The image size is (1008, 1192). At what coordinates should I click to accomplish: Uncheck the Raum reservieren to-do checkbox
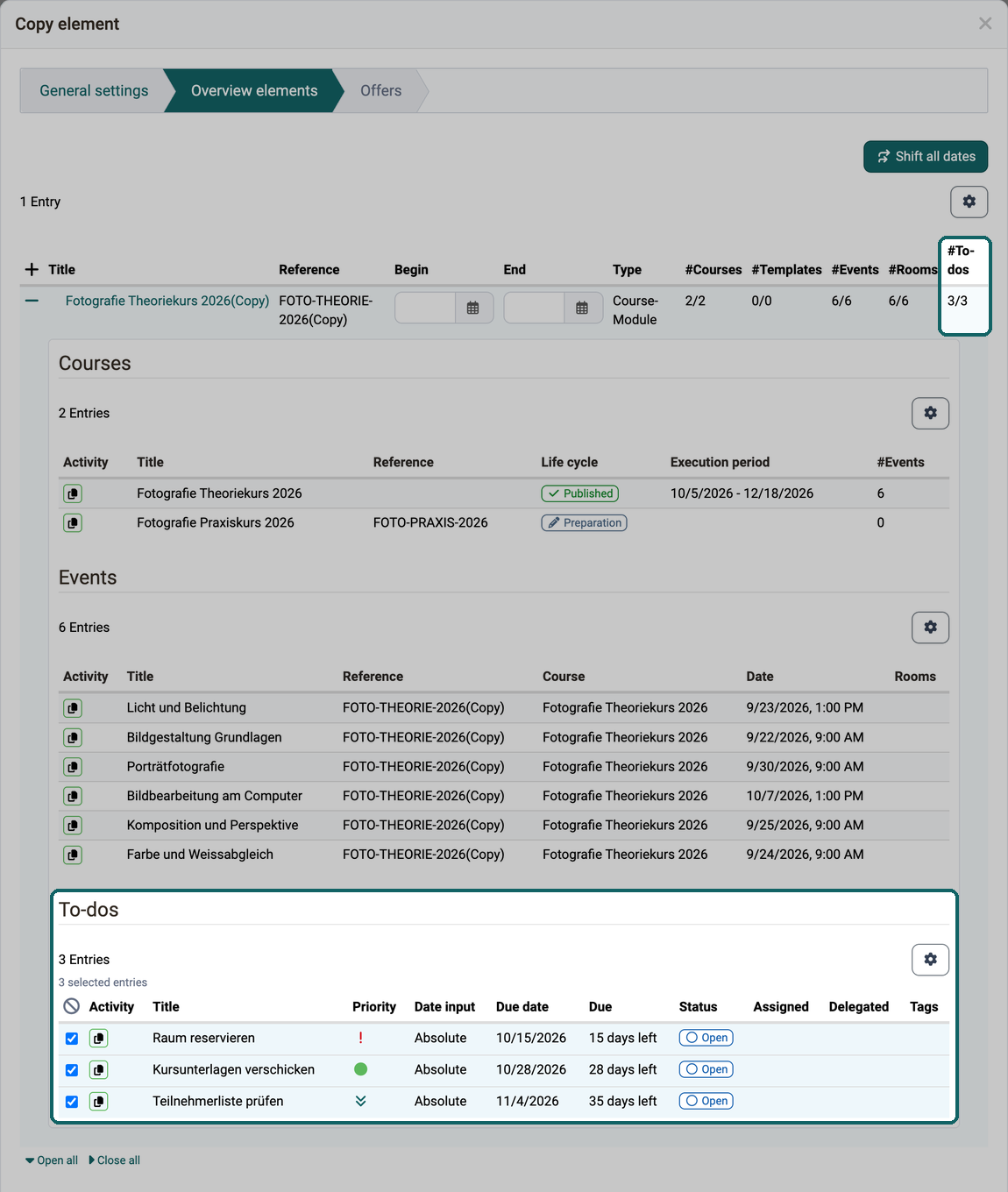72,1039
